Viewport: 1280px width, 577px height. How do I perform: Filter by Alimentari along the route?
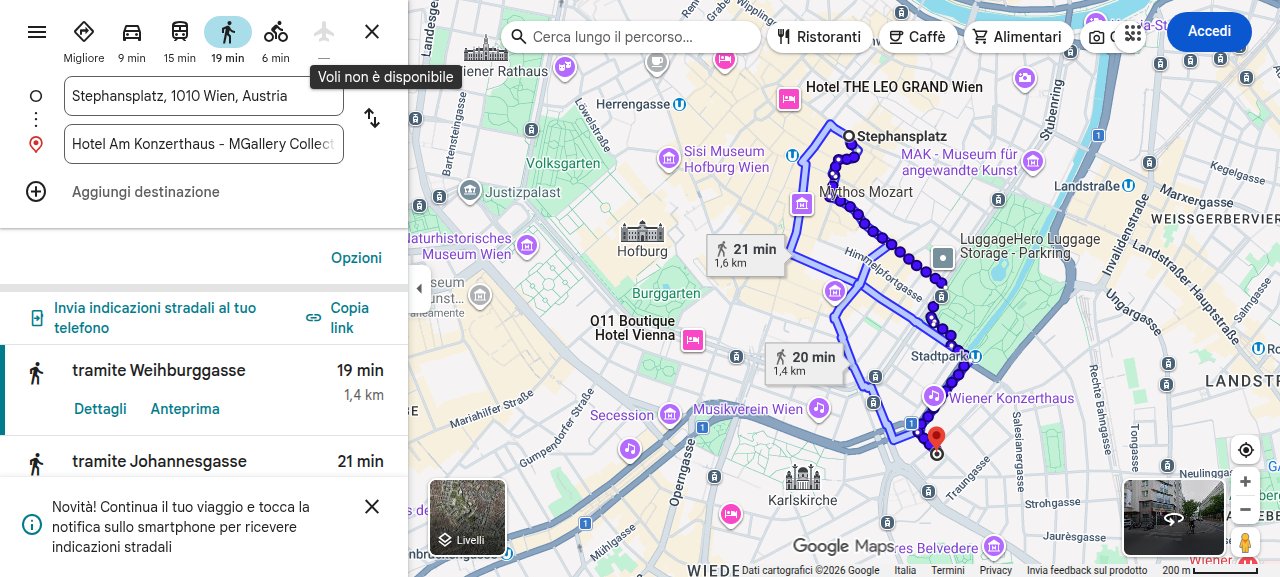click(x=1019, y=37)
